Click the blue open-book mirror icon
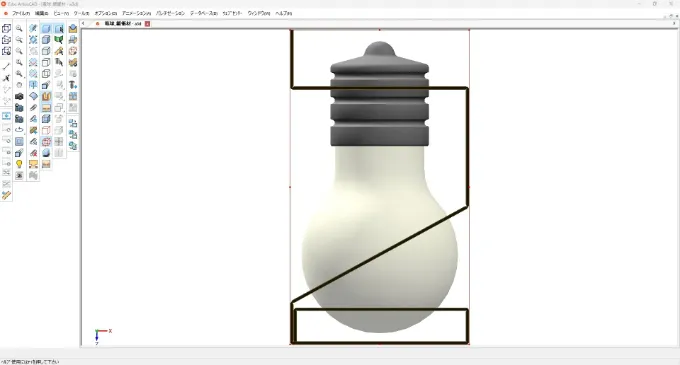 [x=33, y=85]
